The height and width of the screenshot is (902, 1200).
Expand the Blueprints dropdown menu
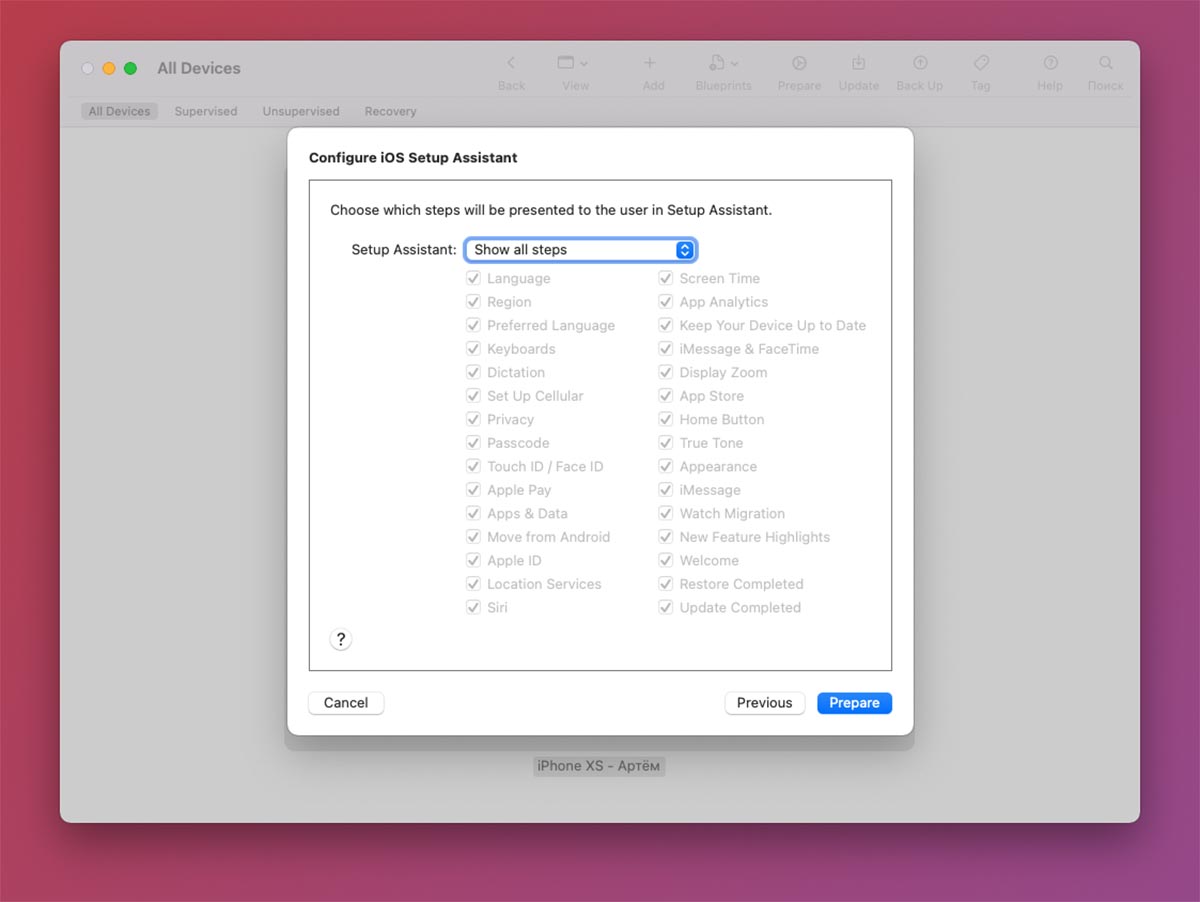point(723,63)
